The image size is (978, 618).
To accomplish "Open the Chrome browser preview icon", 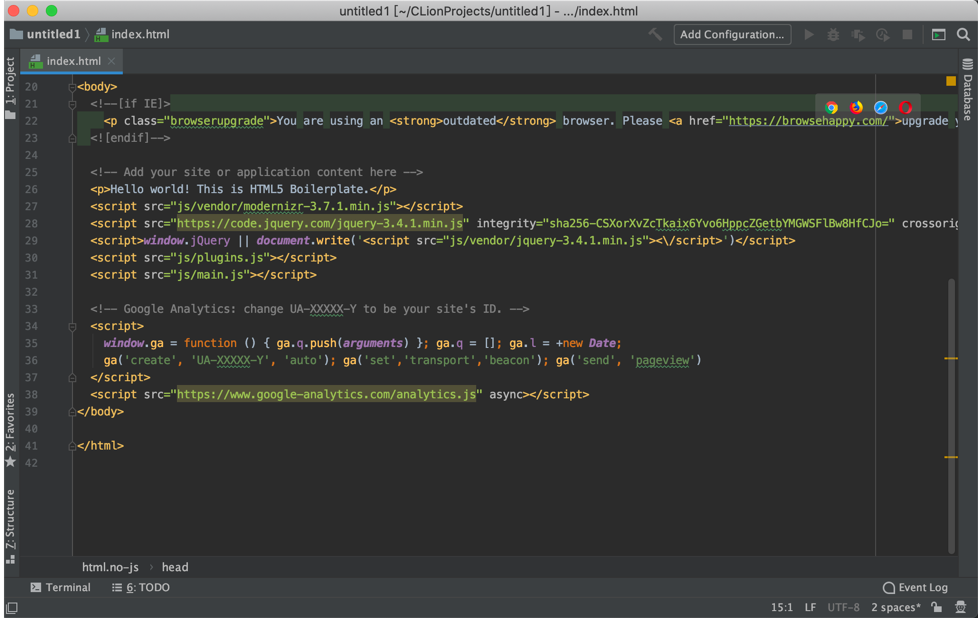I will pyautogui.click(x=831, y=106).
